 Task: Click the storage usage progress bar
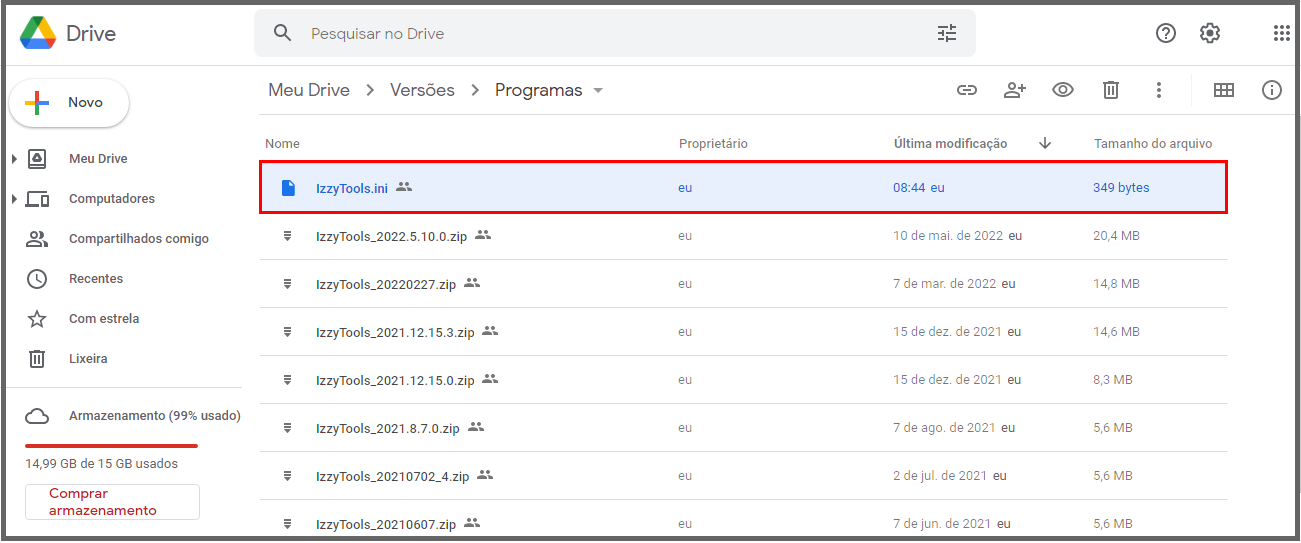[x=111, y=446]
